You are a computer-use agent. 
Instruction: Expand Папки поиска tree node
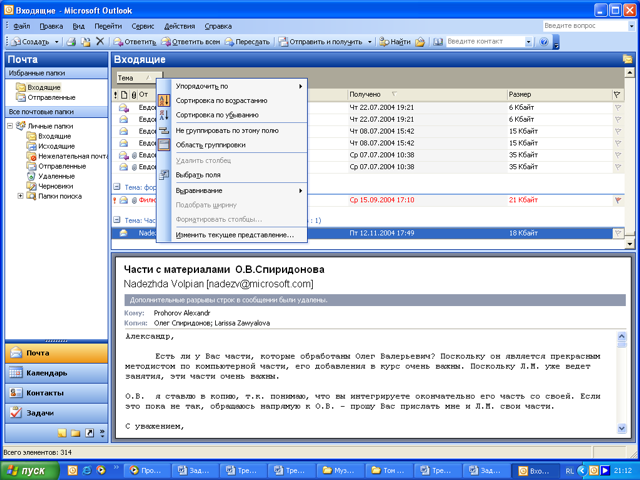pyautogui.click(x=20, y=196)
